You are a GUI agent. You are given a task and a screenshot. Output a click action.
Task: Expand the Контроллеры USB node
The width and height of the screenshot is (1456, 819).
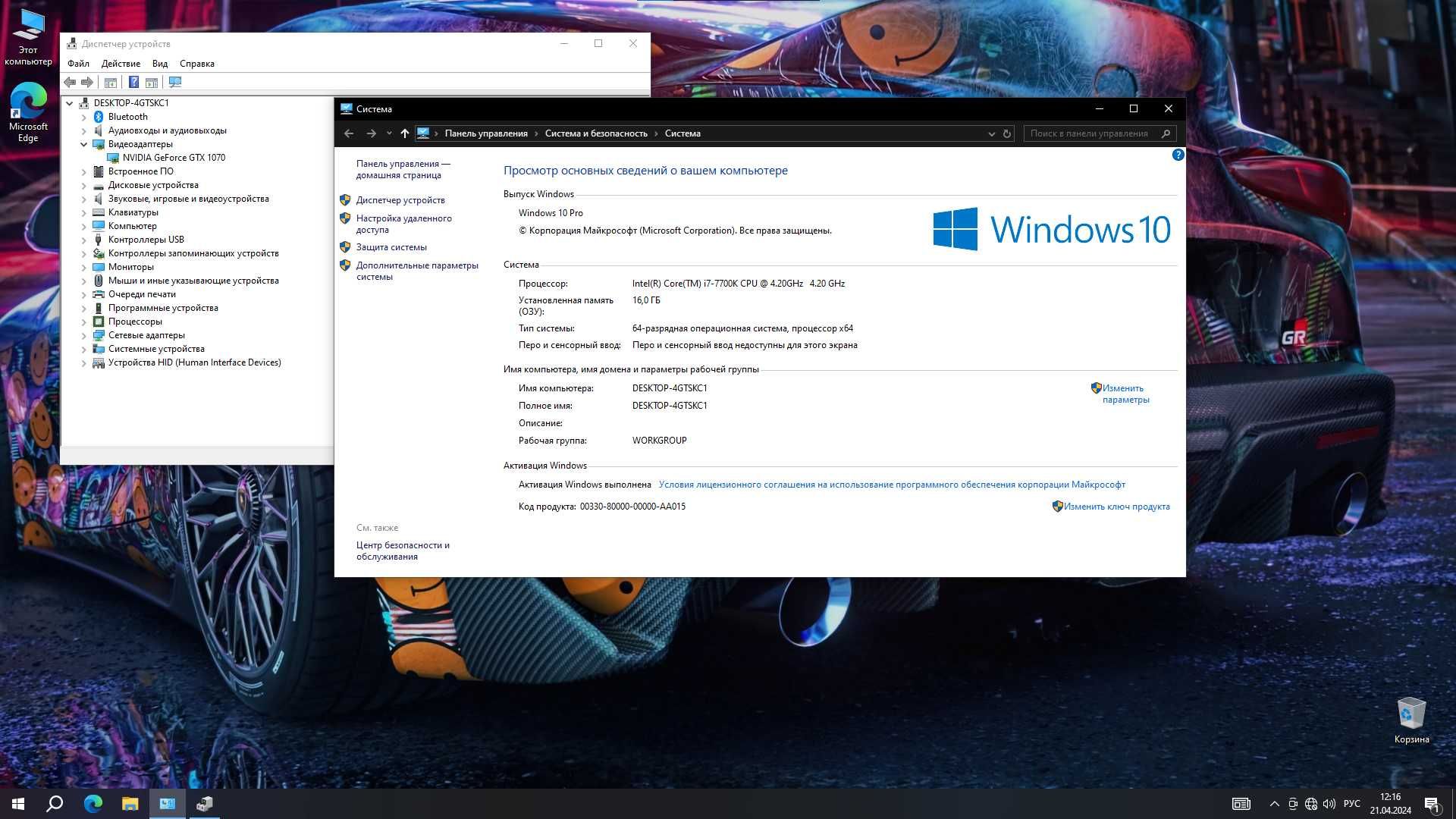[84, 240]
